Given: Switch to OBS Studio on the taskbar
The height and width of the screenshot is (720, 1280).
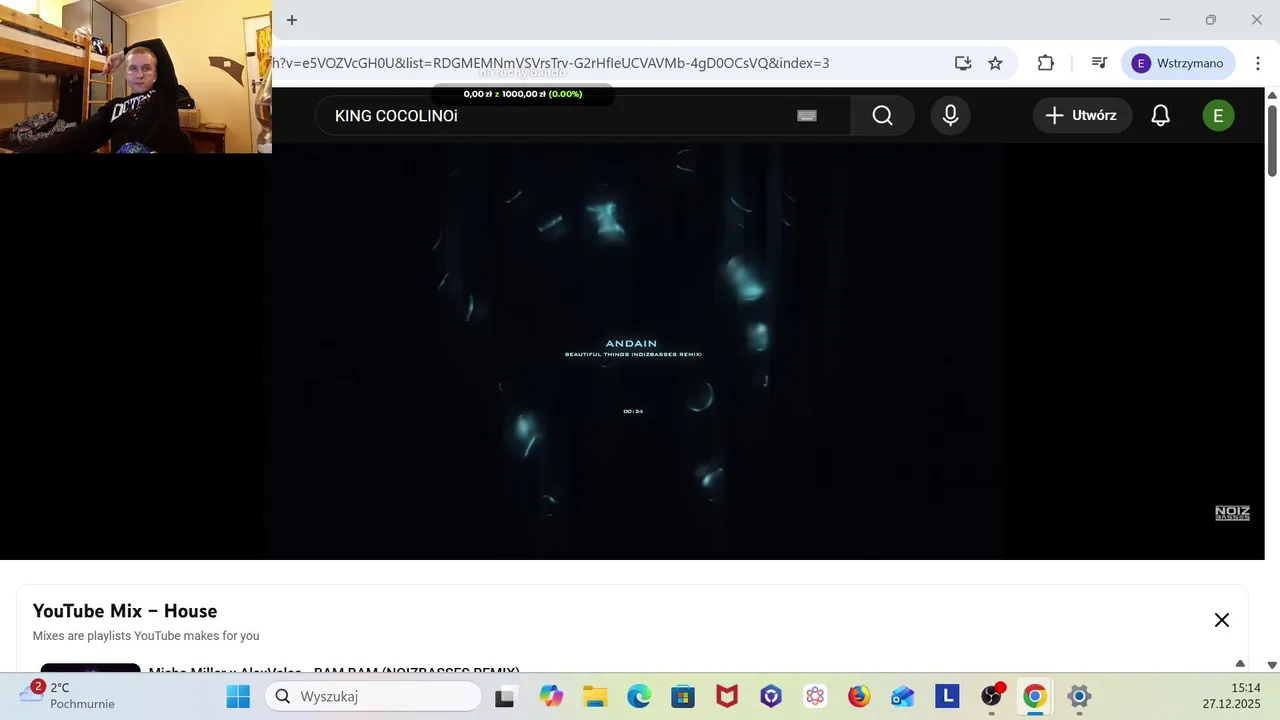Looking at the screenshot, I should [x=991, y=697].
